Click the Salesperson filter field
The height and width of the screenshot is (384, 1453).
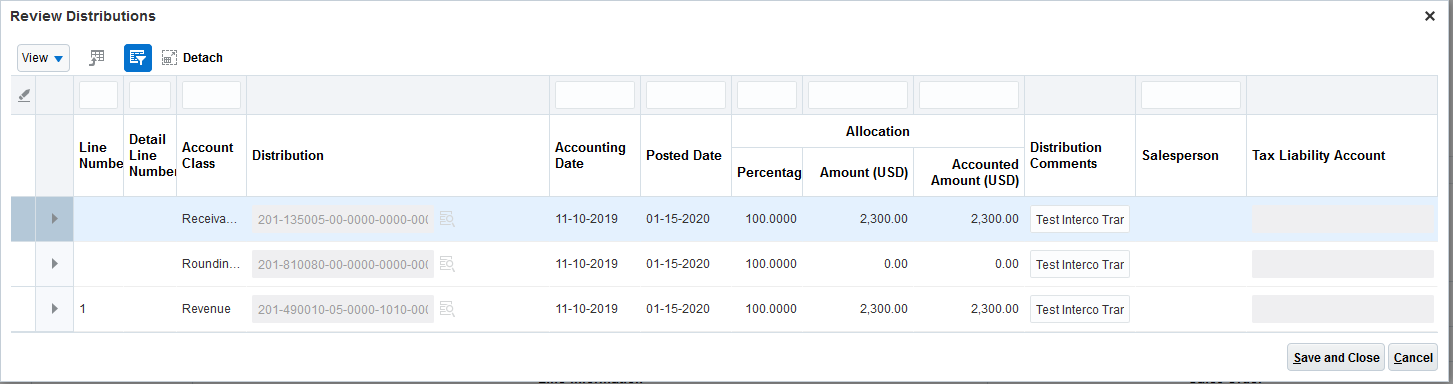coord(1191,95)
